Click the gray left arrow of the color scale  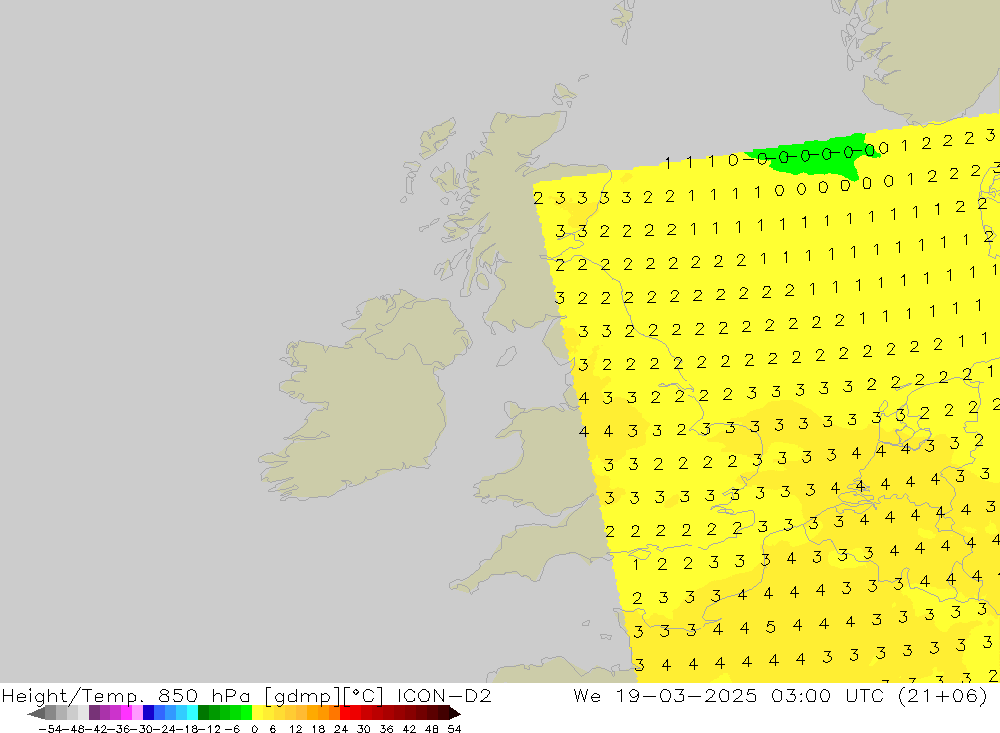tap(36, 714)
